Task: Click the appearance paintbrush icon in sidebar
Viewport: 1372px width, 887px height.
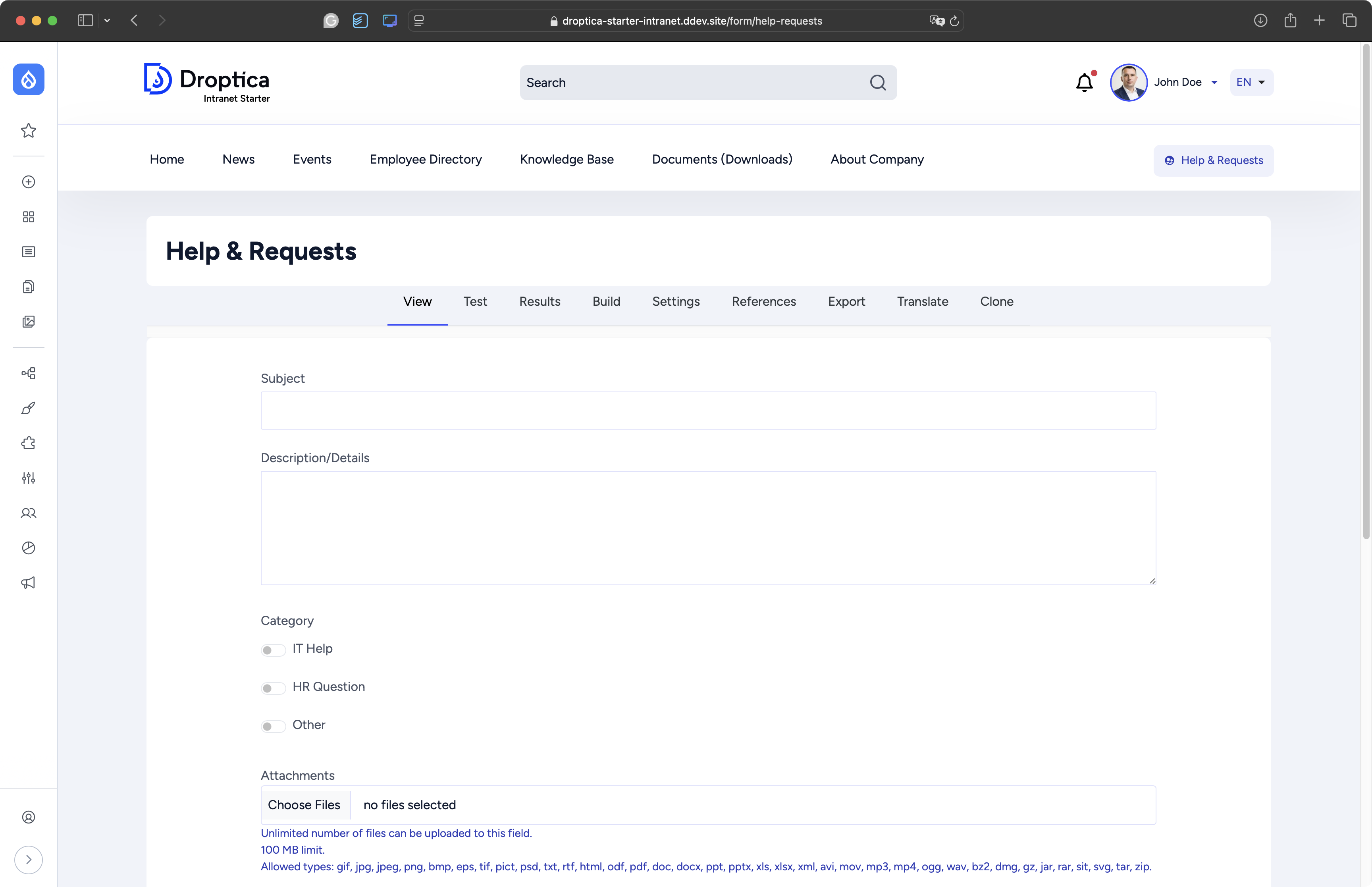Action: pyautogui.click(x=28, y=409)
